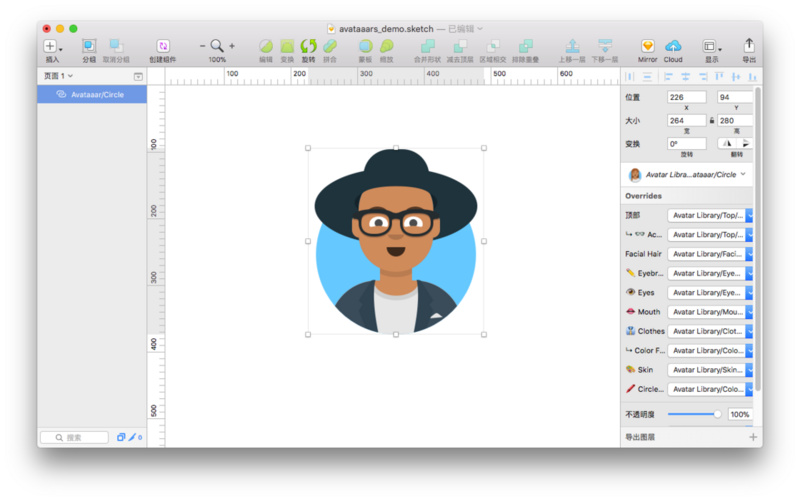Collapse the pages list toggle button

click(x=138, y=77)
